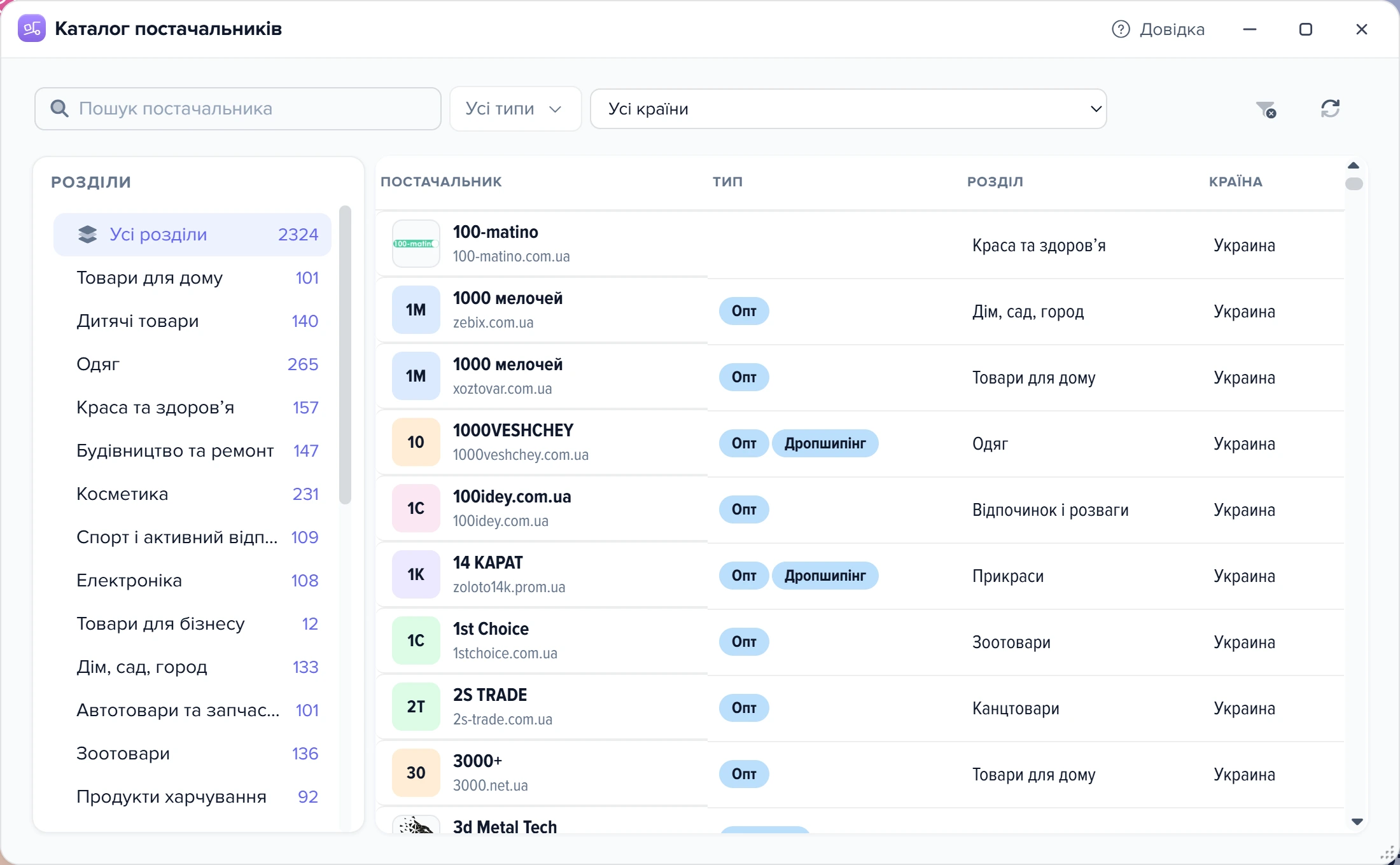Screen dimensions: 1400x865
Task: Click the 2T avatar of 2S TRADE
Action: tap(416, 707)
